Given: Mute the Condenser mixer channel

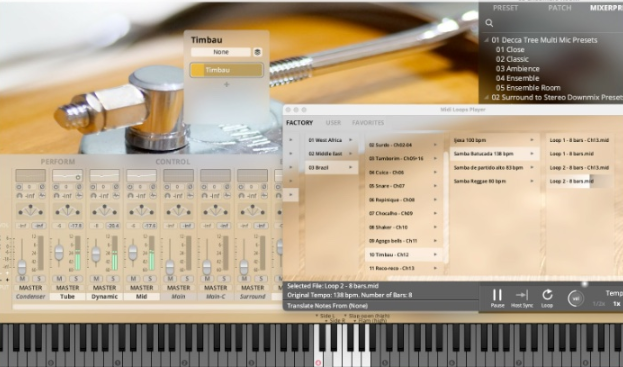Looking at the screenshot, I should pos(22,278).
